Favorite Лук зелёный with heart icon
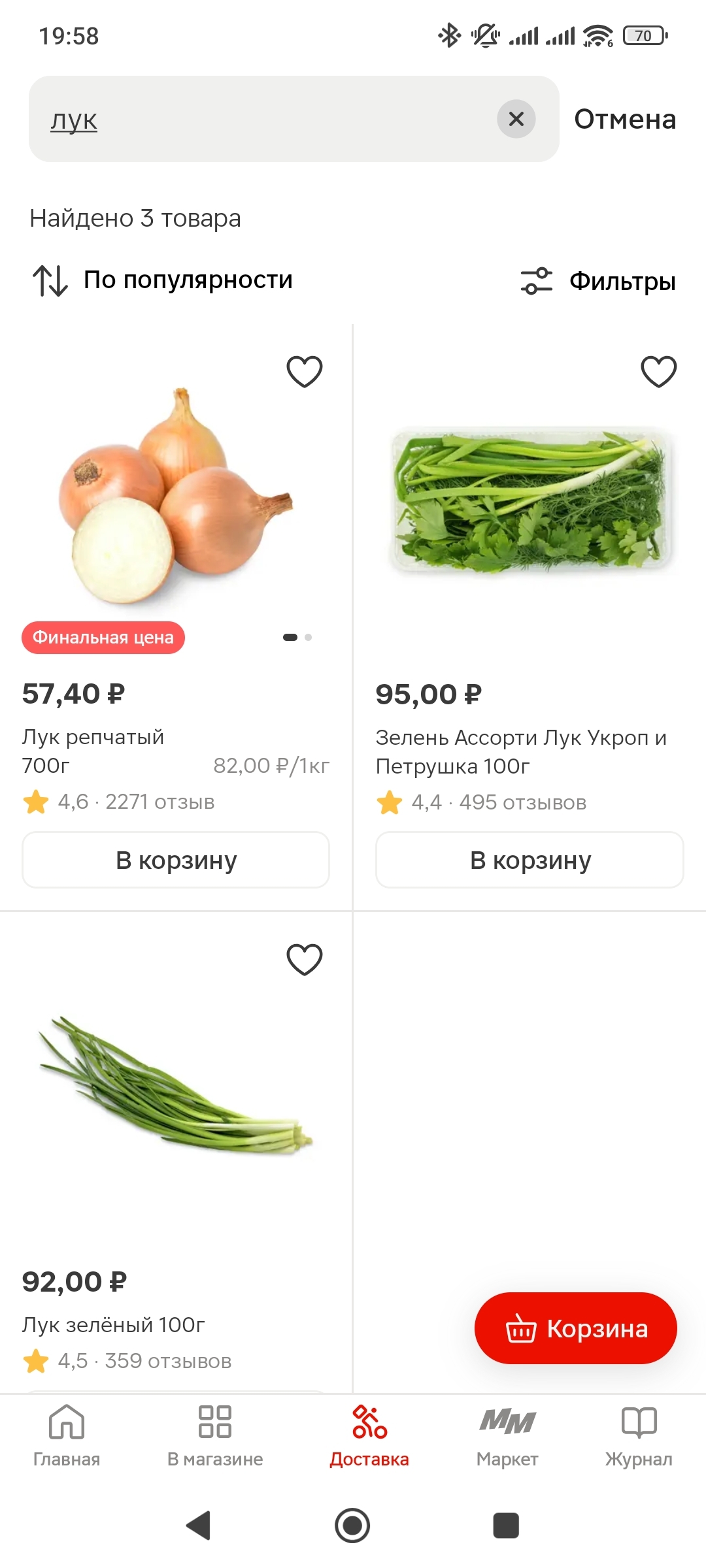The width and height of the screenshot is (706, 1568). click(x=305, y=960)
